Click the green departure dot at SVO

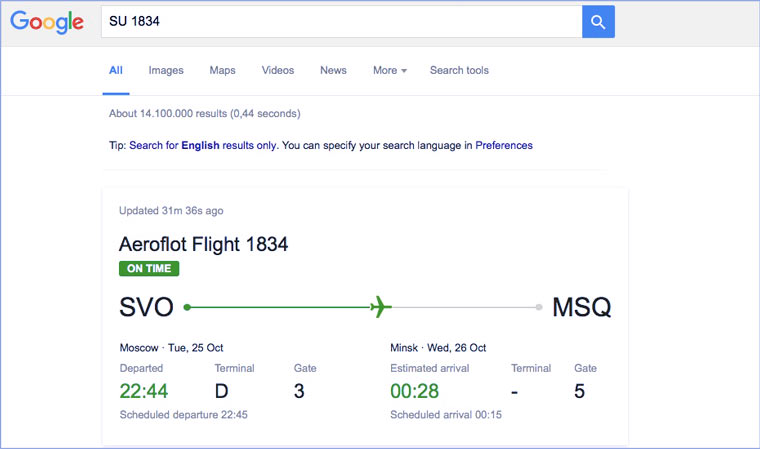pyautogui.click(x=187, y=307)
